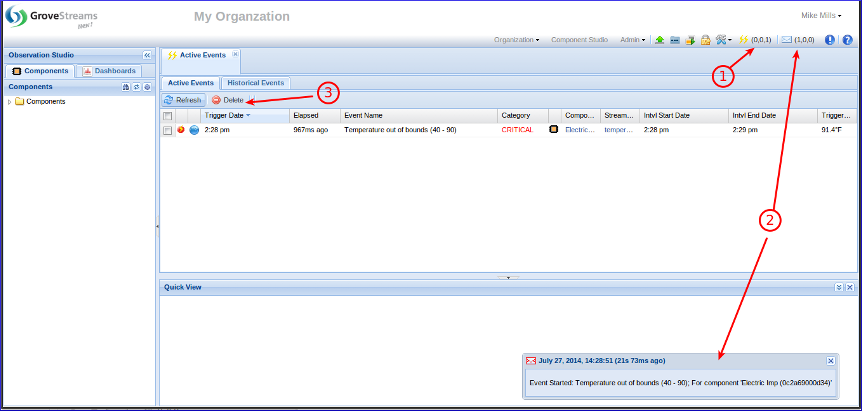Open the Organization dropdown menu

pyautogui.click(x=516, y=40)
